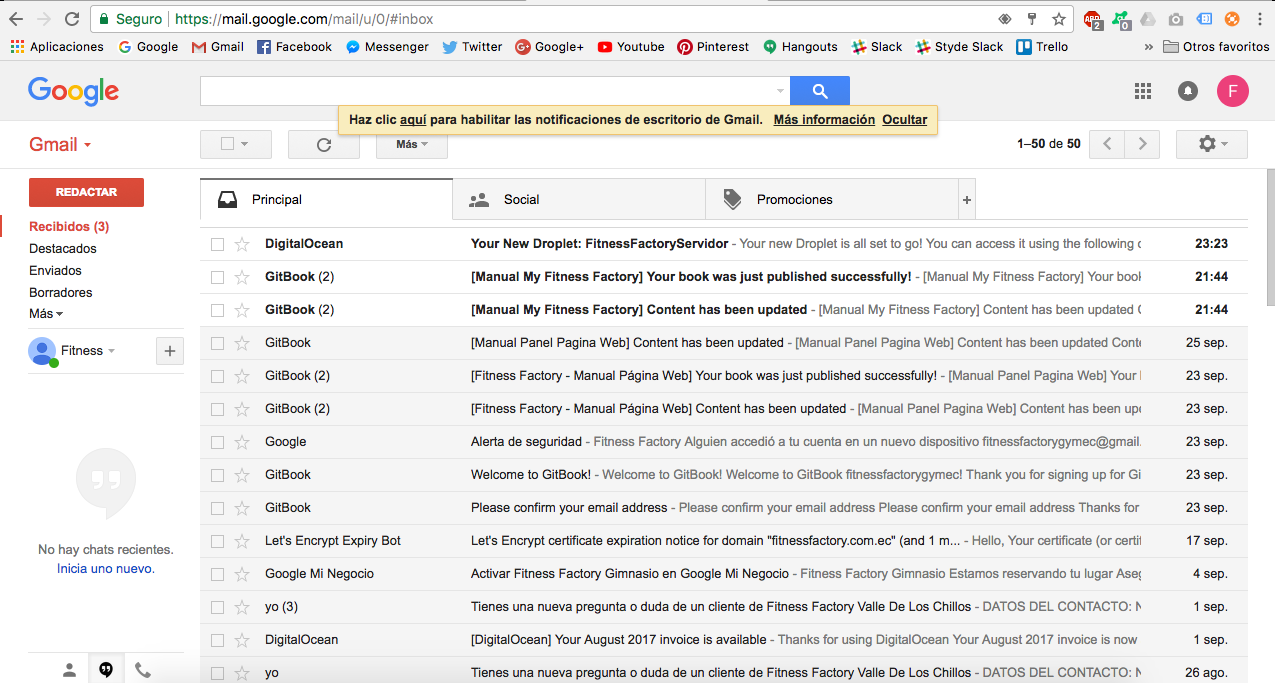Switch to the Principal tab

[x=326, y=200]
